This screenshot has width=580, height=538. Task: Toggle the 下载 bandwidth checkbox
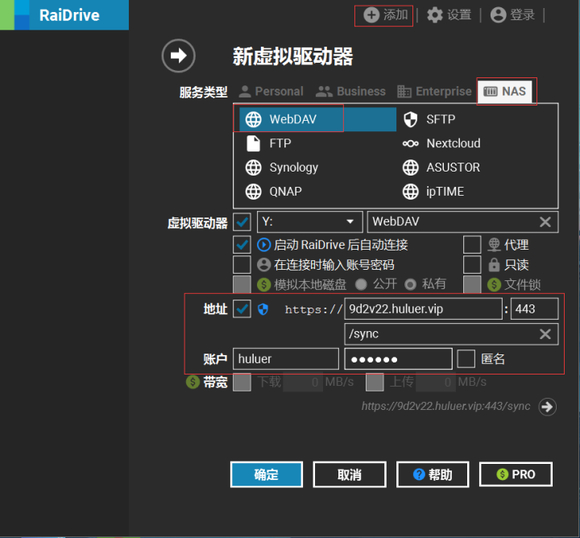[x=242, y=382]
